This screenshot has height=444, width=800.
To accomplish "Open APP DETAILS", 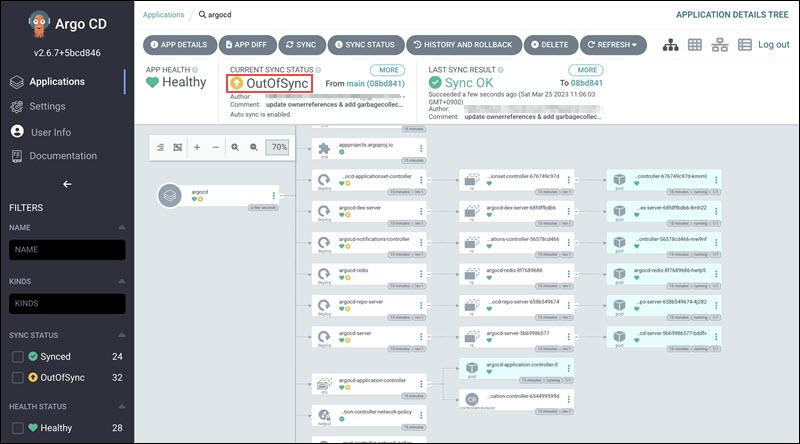I will (180, 45).
